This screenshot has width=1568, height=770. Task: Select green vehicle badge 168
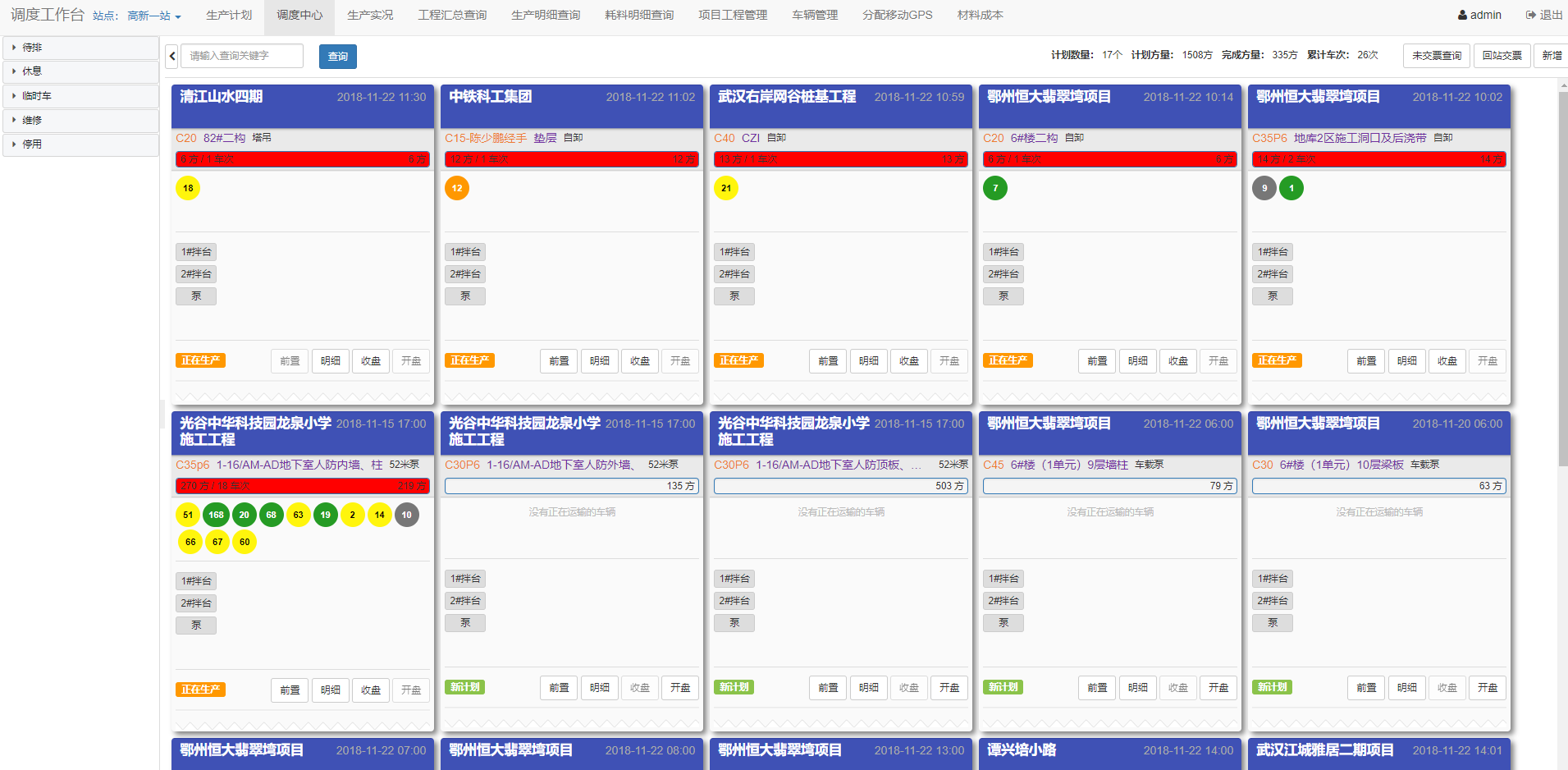pyautogui.click(x=216, y=515)
